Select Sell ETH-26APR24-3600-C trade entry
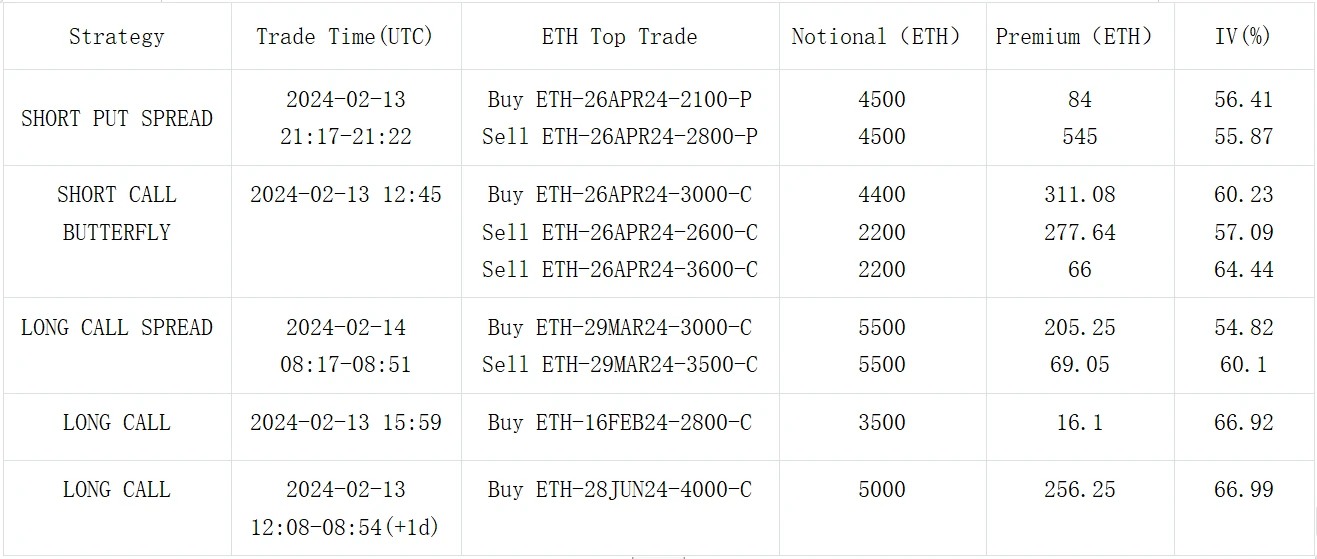Image resolution: width=1317 pixels, height=559 pixels. tap(619, 270)
